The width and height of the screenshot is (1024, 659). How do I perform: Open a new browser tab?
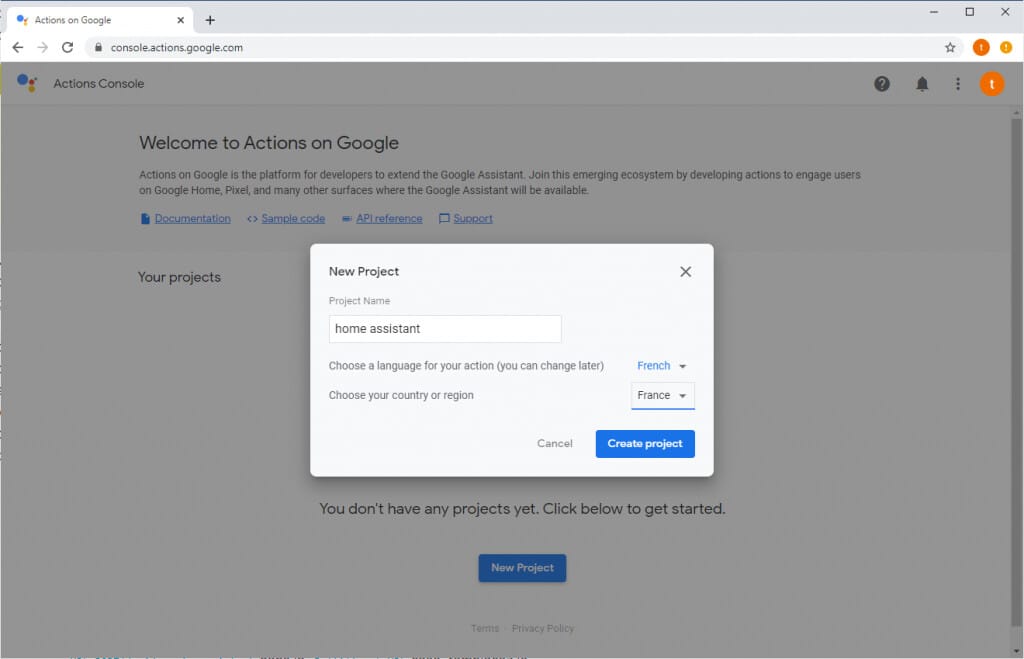[x=210, y=20]
